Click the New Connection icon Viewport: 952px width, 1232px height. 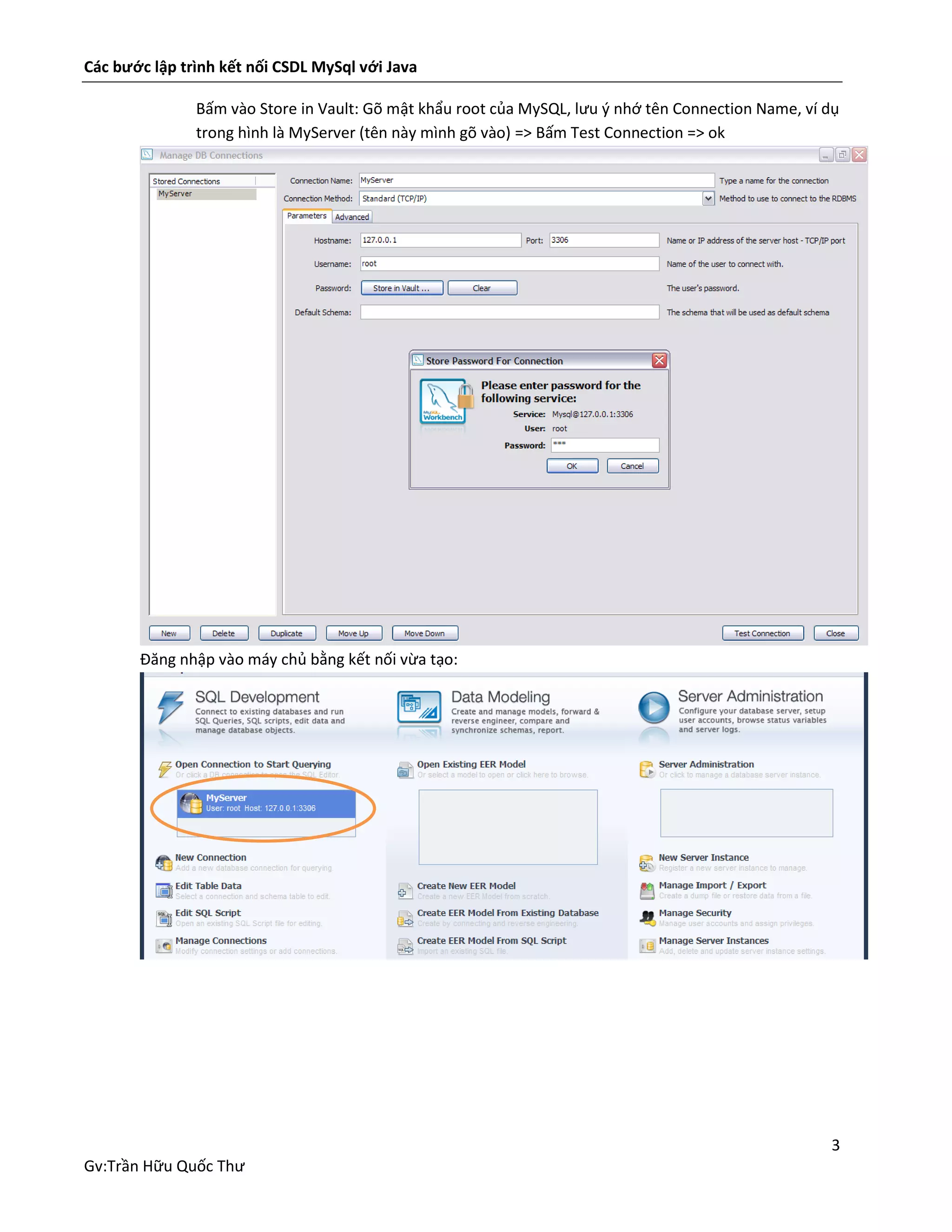pyautogui.click(x=164, y=862)
